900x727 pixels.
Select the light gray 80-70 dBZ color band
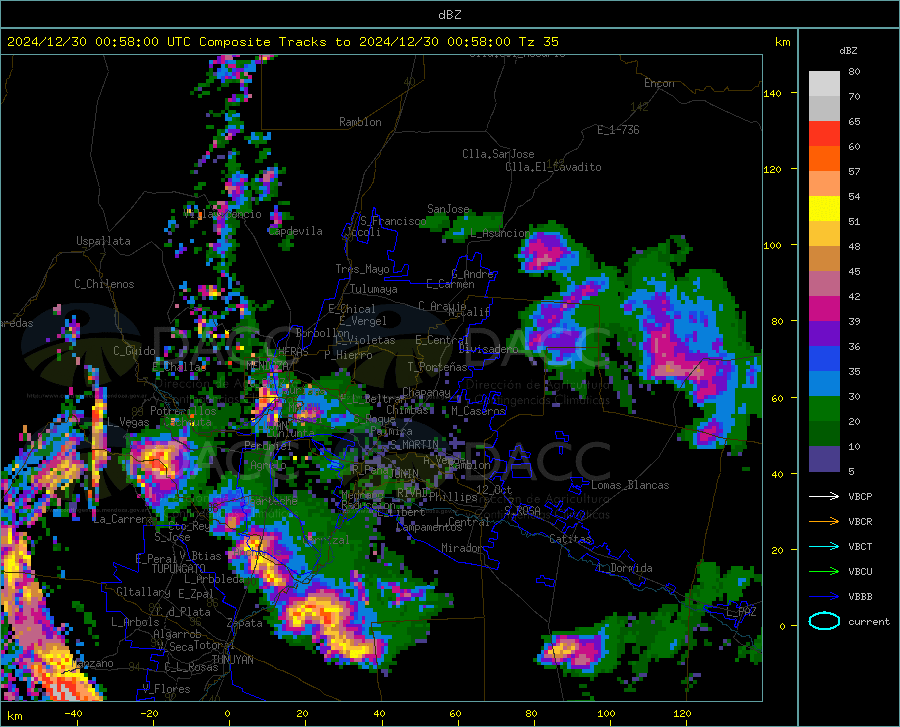click(x=824, y=84)
